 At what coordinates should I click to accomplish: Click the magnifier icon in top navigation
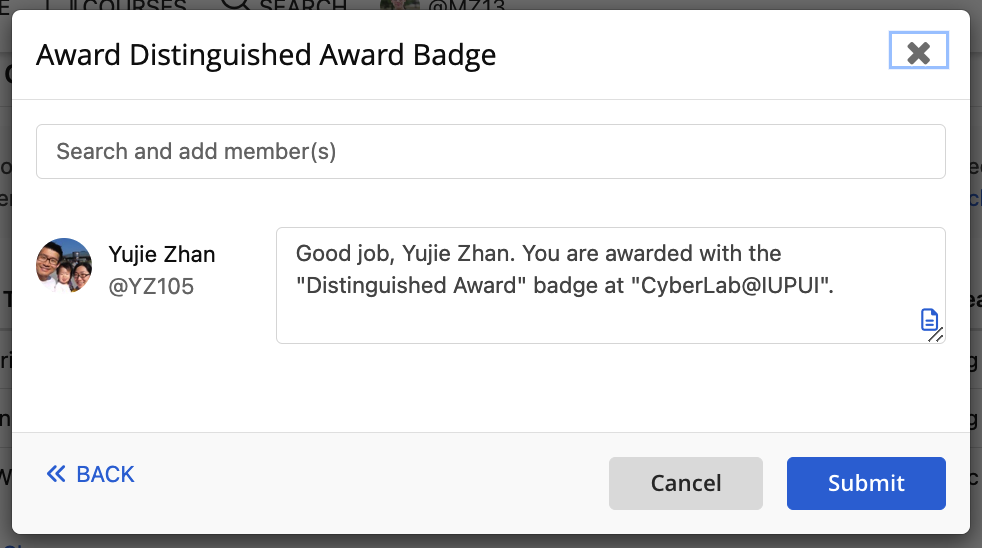click(x=236, y=4)
